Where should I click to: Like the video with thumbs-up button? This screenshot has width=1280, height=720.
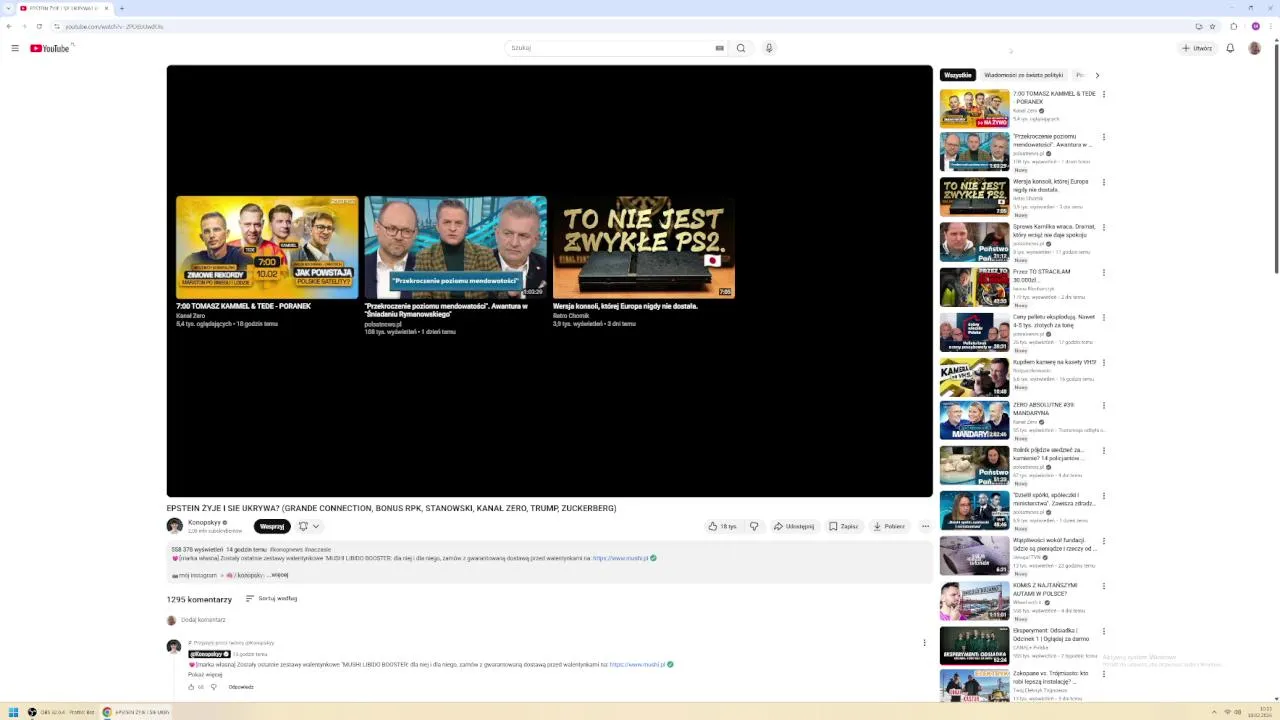(x=722, y=526)
